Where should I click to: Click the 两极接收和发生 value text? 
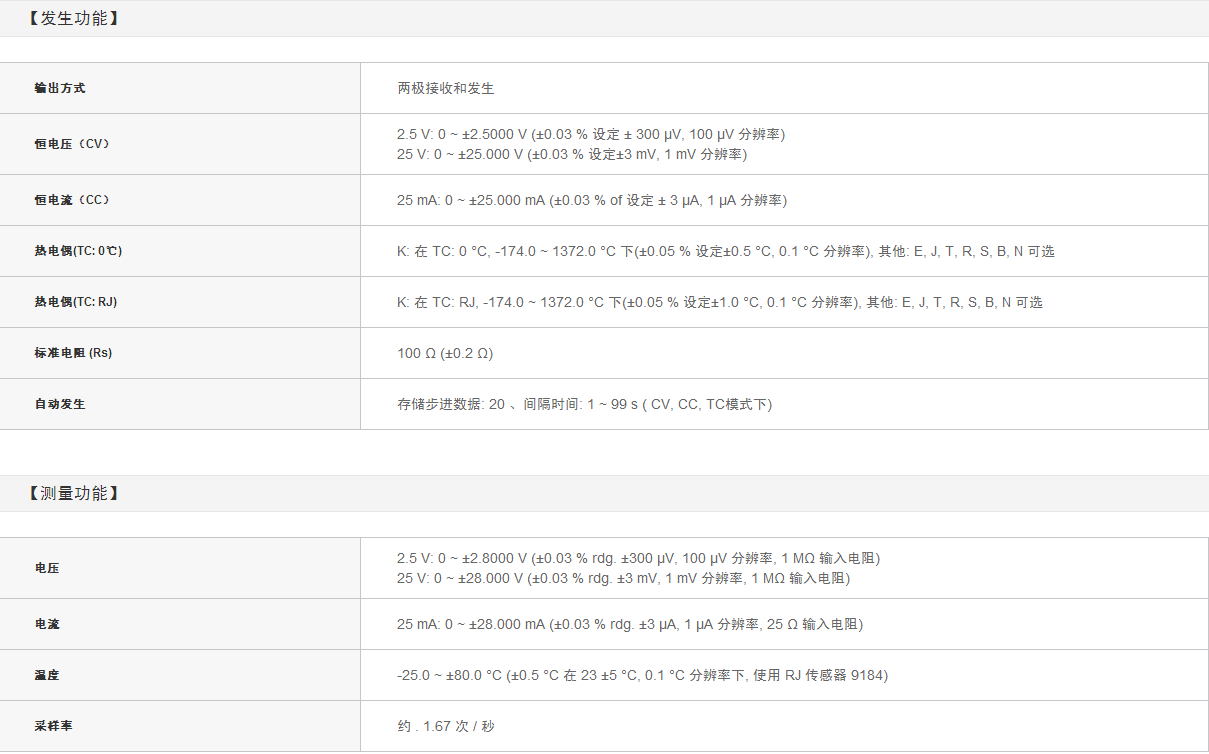446,88
